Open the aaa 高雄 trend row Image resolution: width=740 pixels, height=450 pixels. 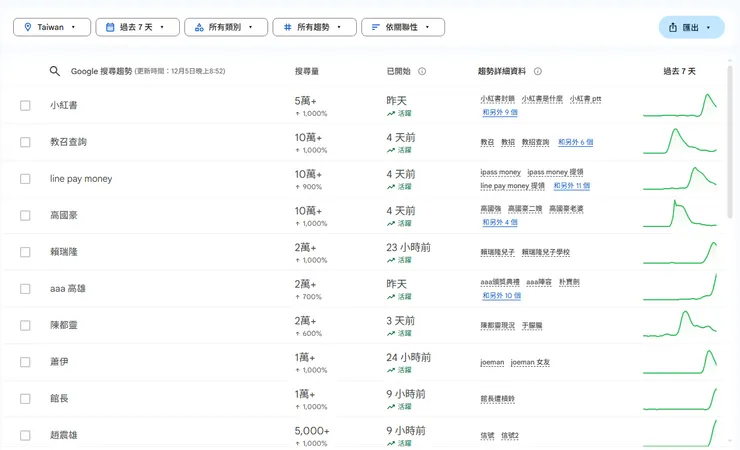tap(363, 289)
